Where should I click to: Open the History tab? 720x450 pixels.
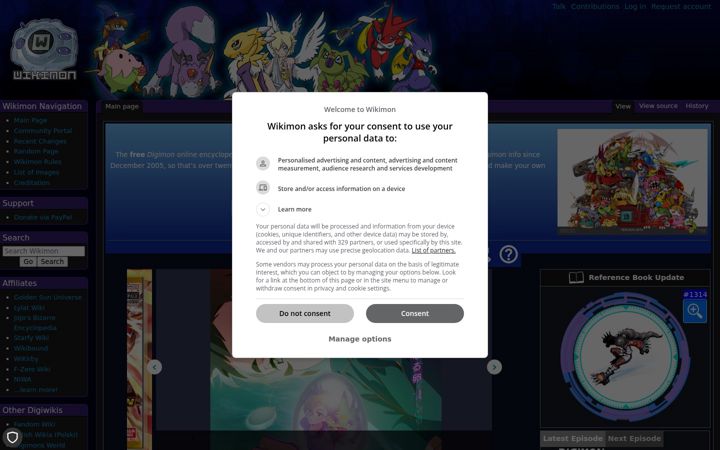(x=697, y=106)
